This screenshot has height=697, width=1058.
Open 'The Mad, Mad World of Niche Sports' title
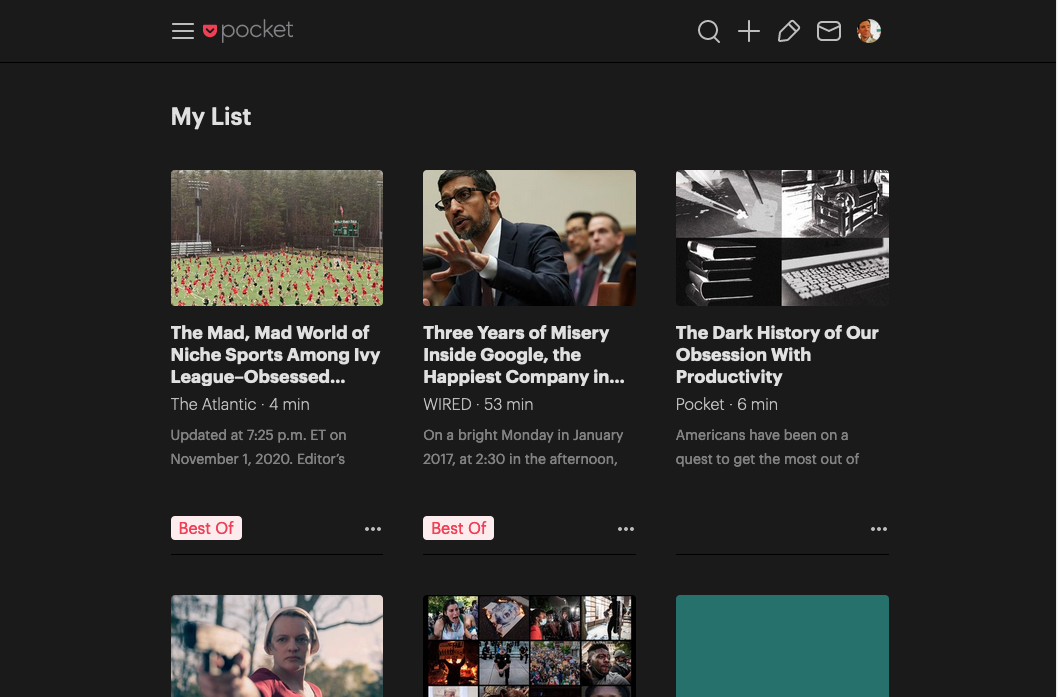pos(275,355)
